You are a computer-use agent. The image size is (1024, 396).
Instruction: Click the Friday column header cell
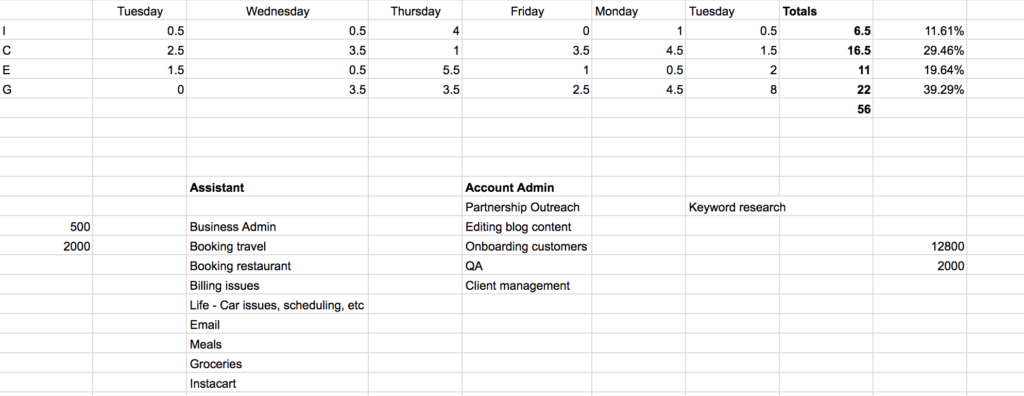coord(526,11)
